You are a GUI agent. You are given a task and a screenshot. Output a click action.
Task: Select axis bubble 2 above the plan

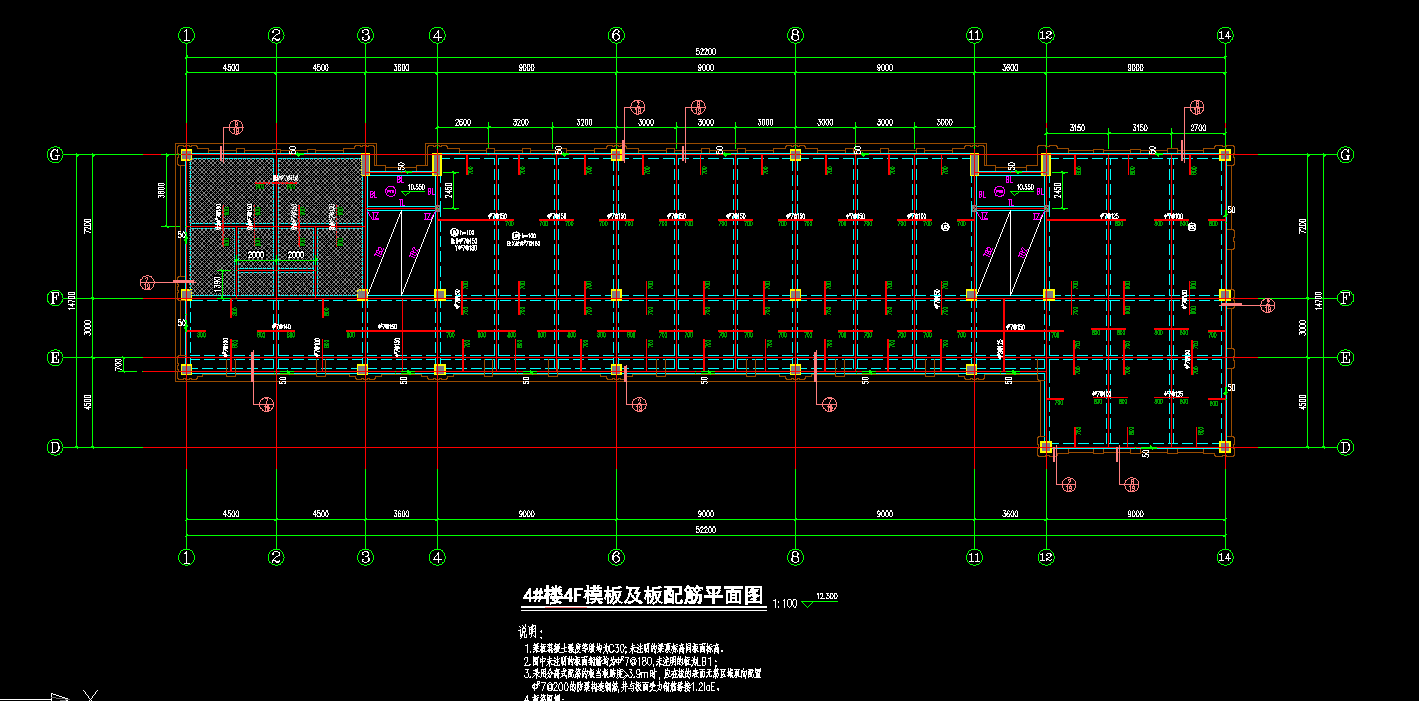277,35
